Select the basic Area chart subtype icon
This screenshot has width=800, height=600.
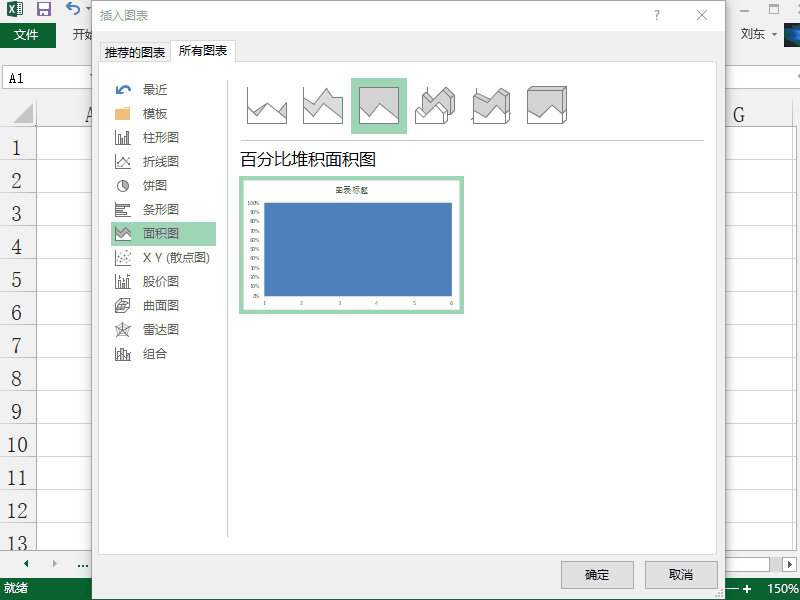click(x=267, y=106)
